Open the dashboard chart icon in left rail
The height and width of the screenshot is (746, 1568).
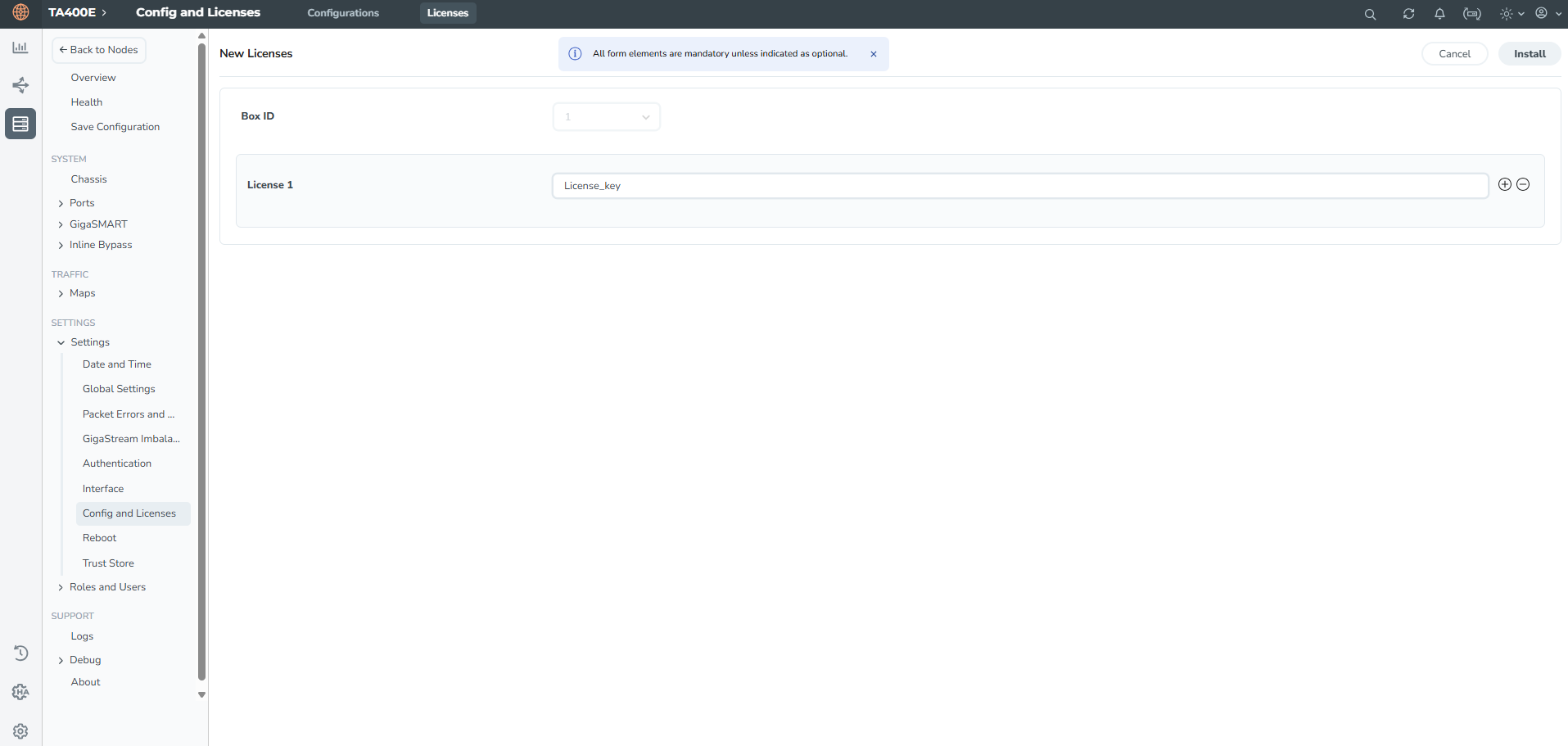coord(20,47)
